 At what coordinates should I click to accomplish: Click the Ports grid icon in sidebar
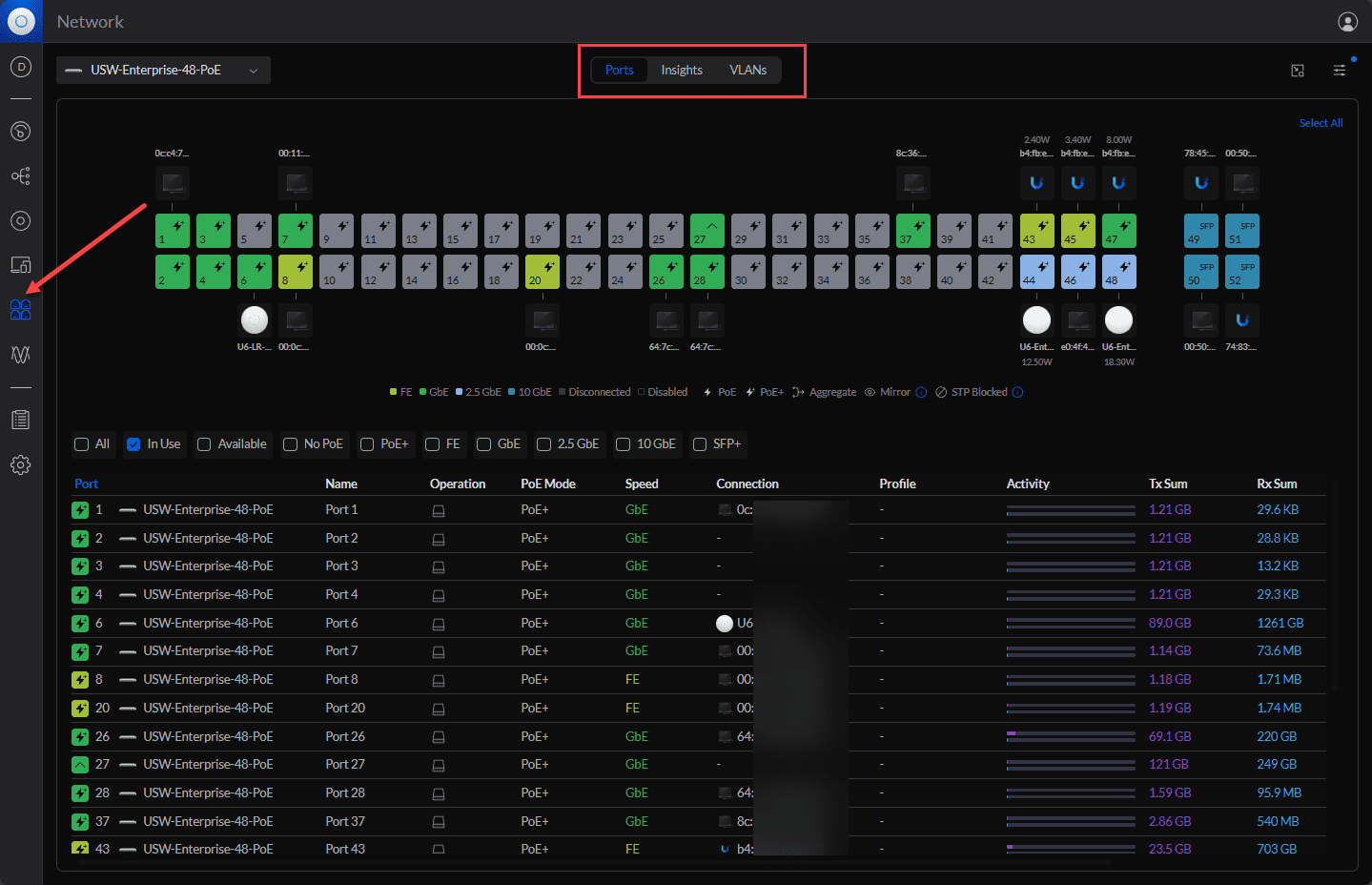click(20, 309)
